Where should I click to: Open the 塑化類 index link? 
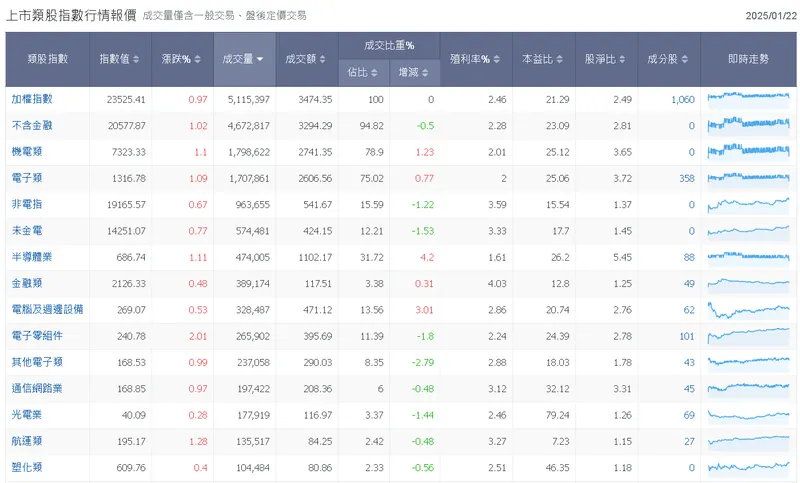click(x=27, y=467)
